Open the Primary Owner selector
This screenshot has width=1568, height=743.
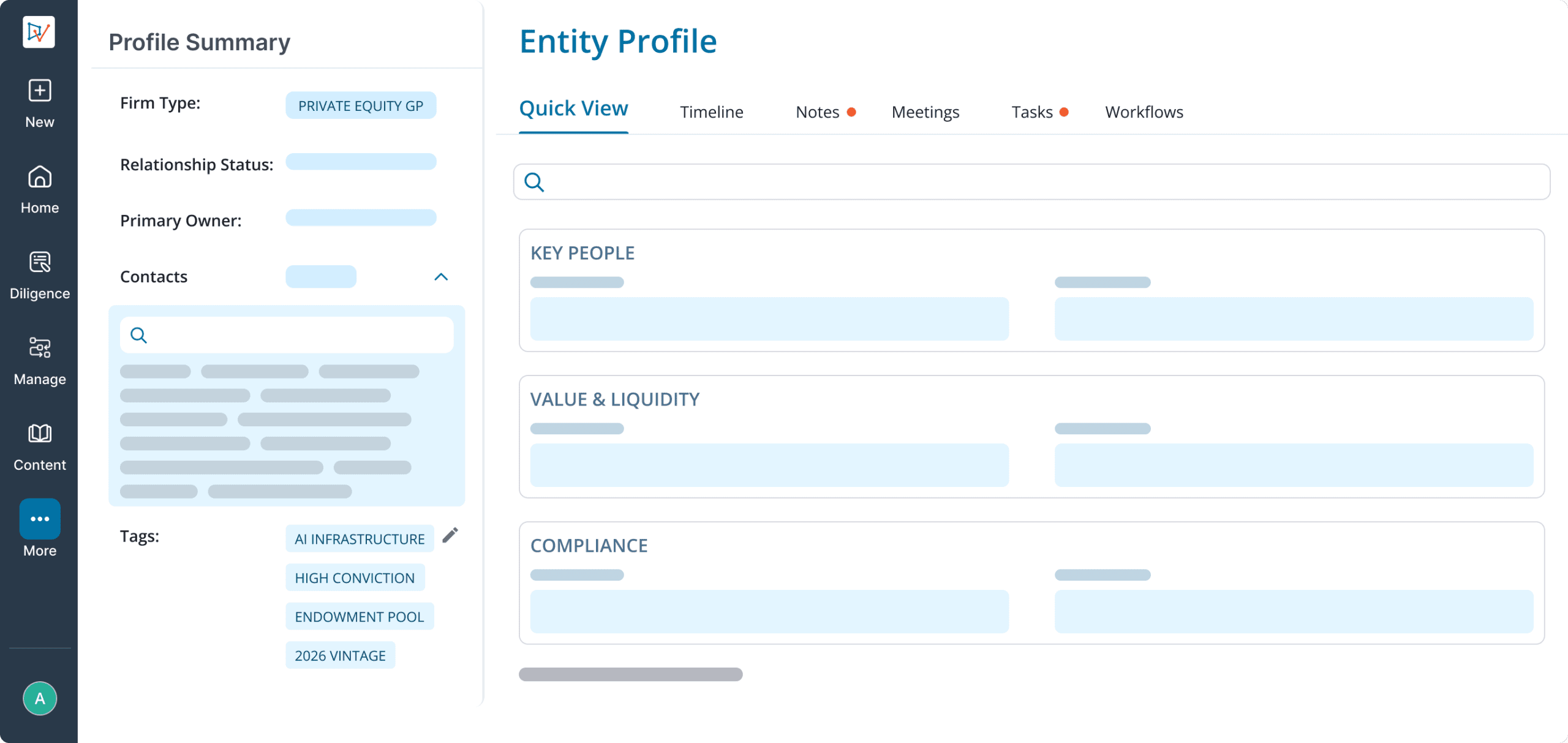(361, 217)
